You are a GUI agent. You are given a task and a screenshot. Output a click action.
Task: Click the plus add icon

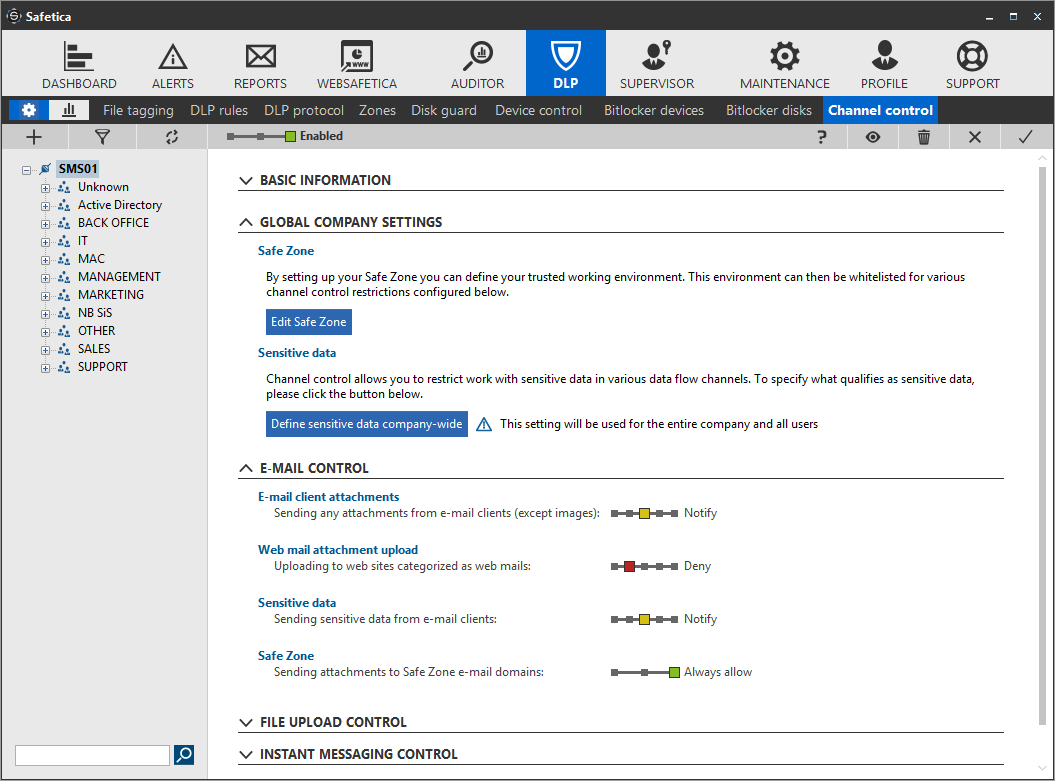[x=34, y=137]
